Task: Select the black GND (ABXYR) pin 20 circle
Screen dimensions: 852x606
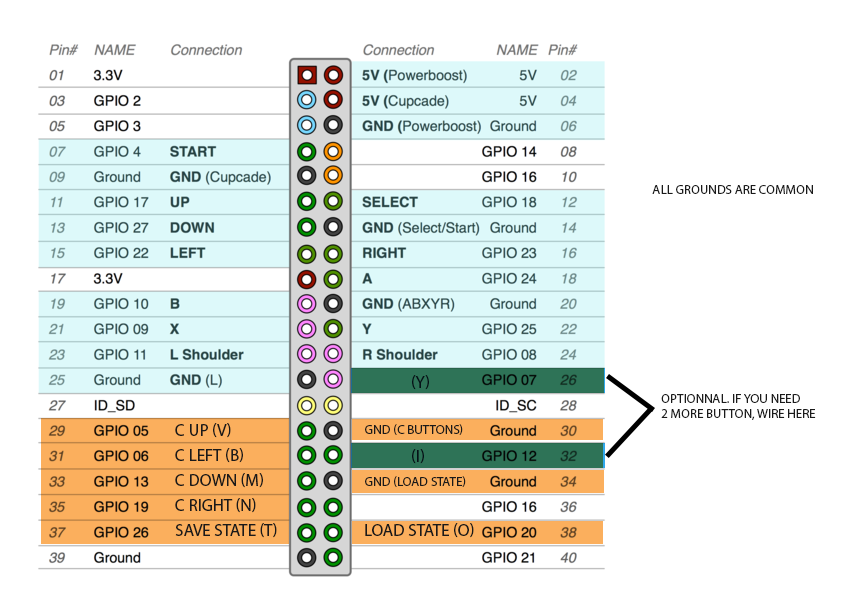Action: pyautogui.click(x=333, y=304)
